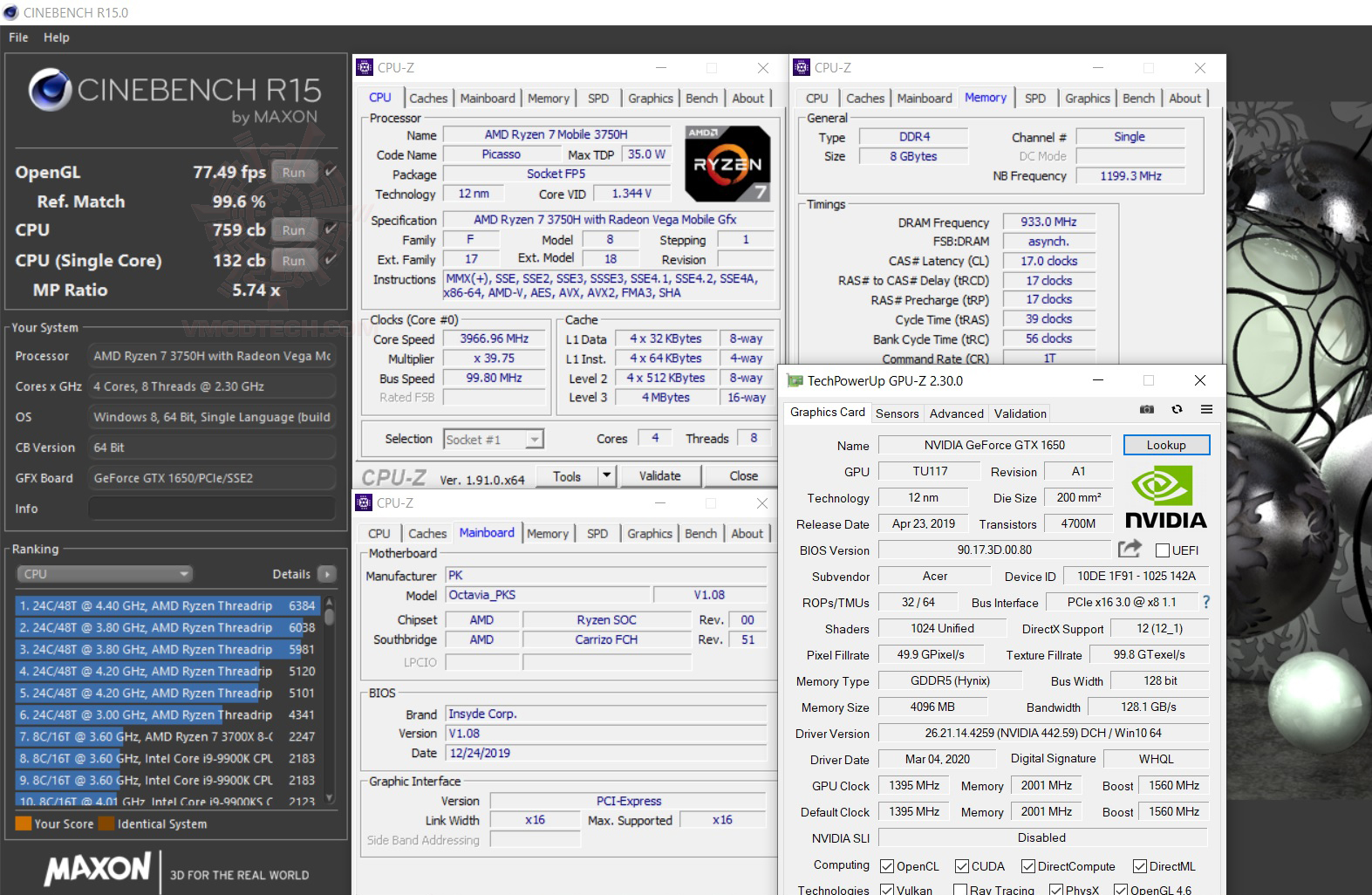Screen dimensions: 1372x895
Task: Click the Processor name field in Cinebench
Action: pyautogui.click(x=212, y=356)
